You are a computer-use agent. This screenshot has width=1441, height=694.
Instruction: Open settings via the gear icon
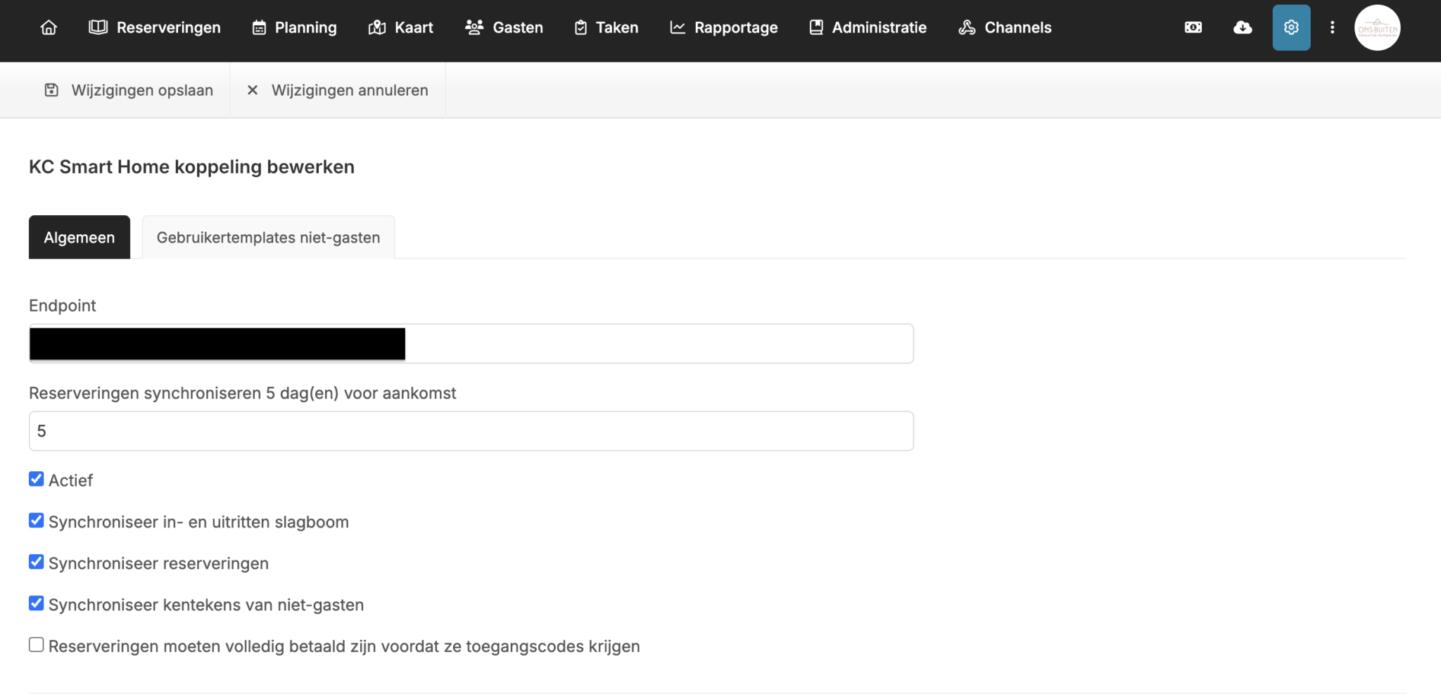click(1291, 28)
